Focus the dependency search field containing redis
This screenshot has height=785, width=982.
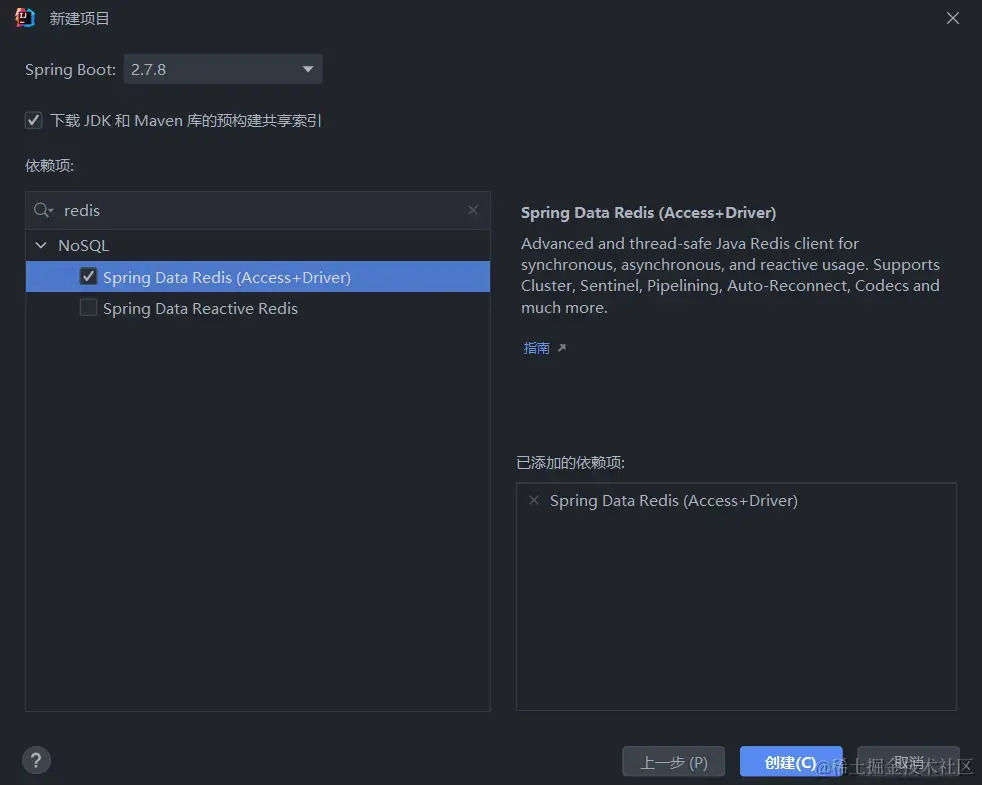[258, 211]
